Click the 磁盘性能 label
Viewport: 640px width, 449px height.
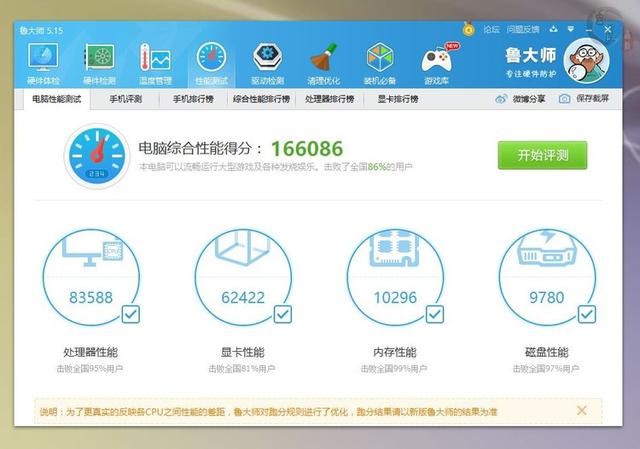tap(547, 352)
